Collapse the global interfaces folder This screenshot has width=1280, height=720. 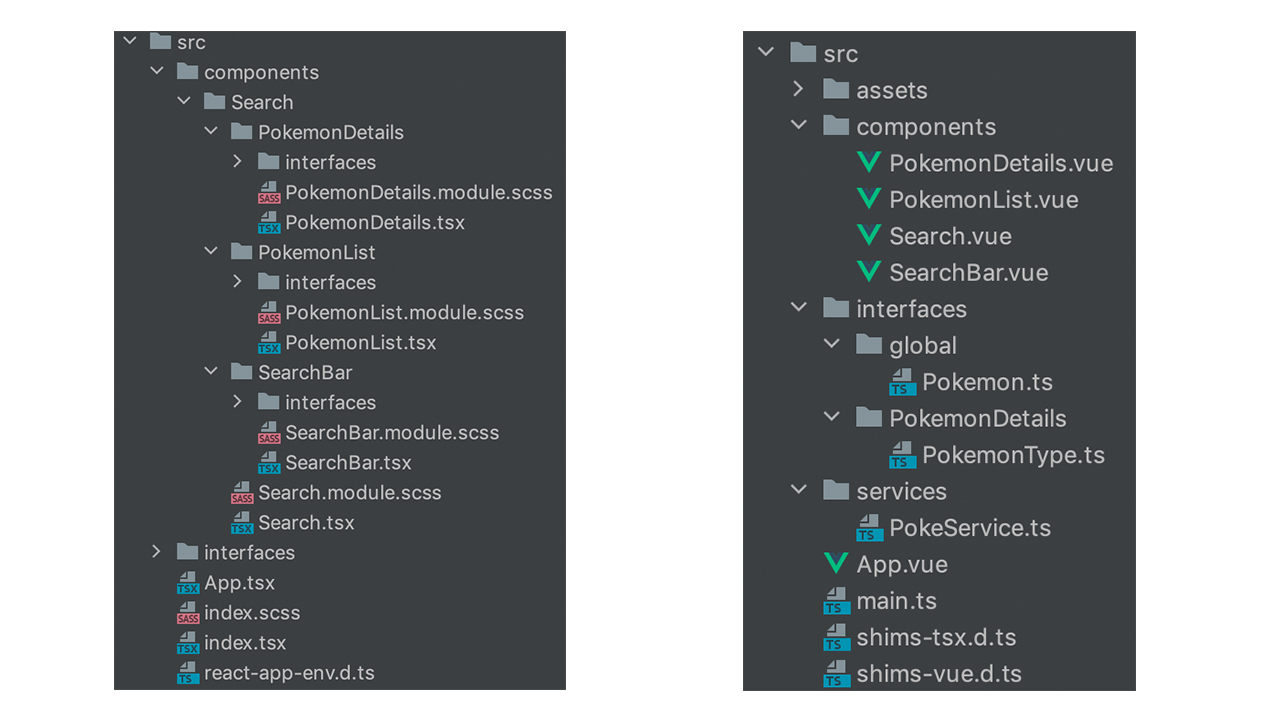[x=831, y=345]
